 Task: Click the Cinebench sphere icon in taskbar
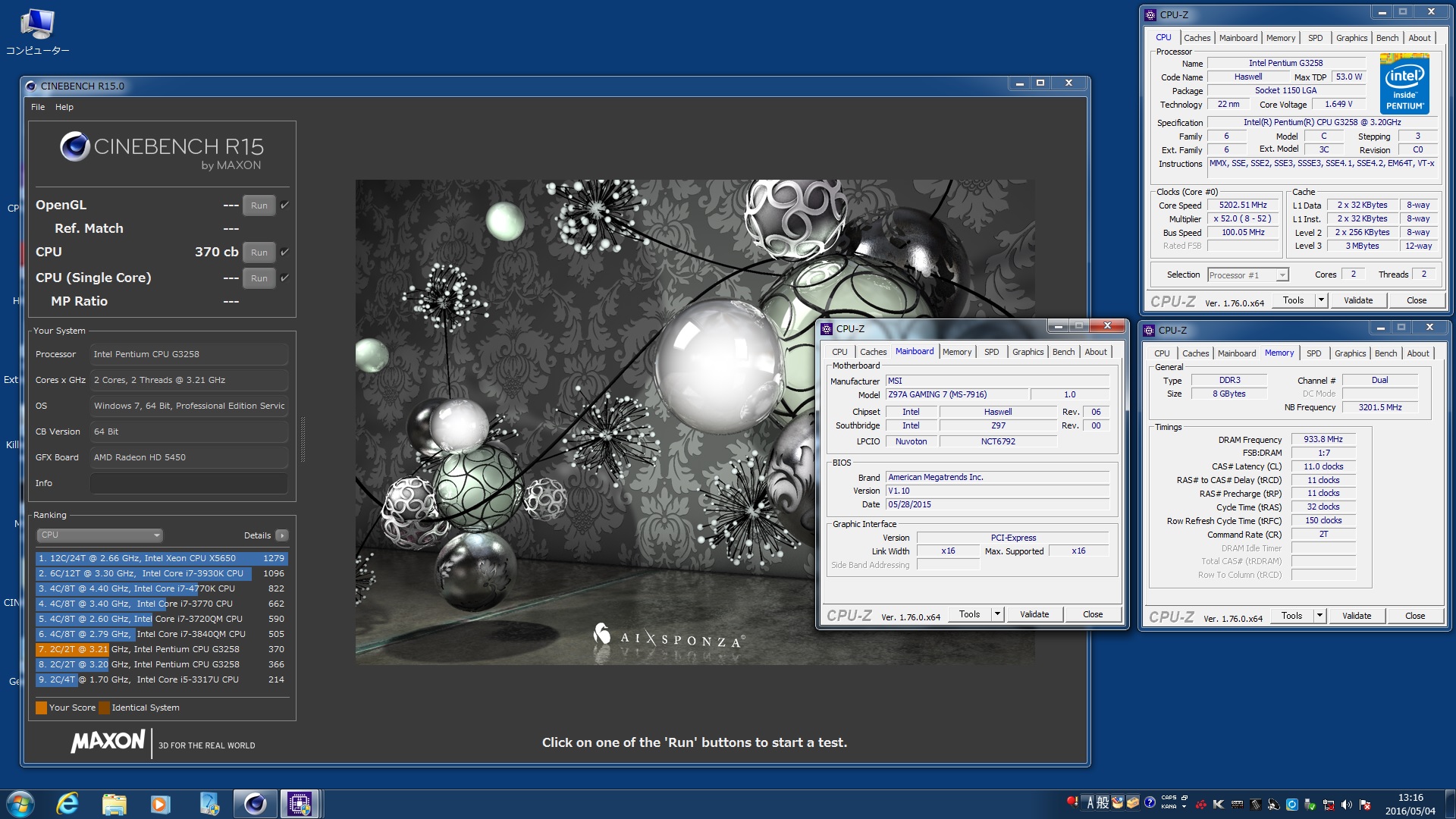tap(255, 804)
